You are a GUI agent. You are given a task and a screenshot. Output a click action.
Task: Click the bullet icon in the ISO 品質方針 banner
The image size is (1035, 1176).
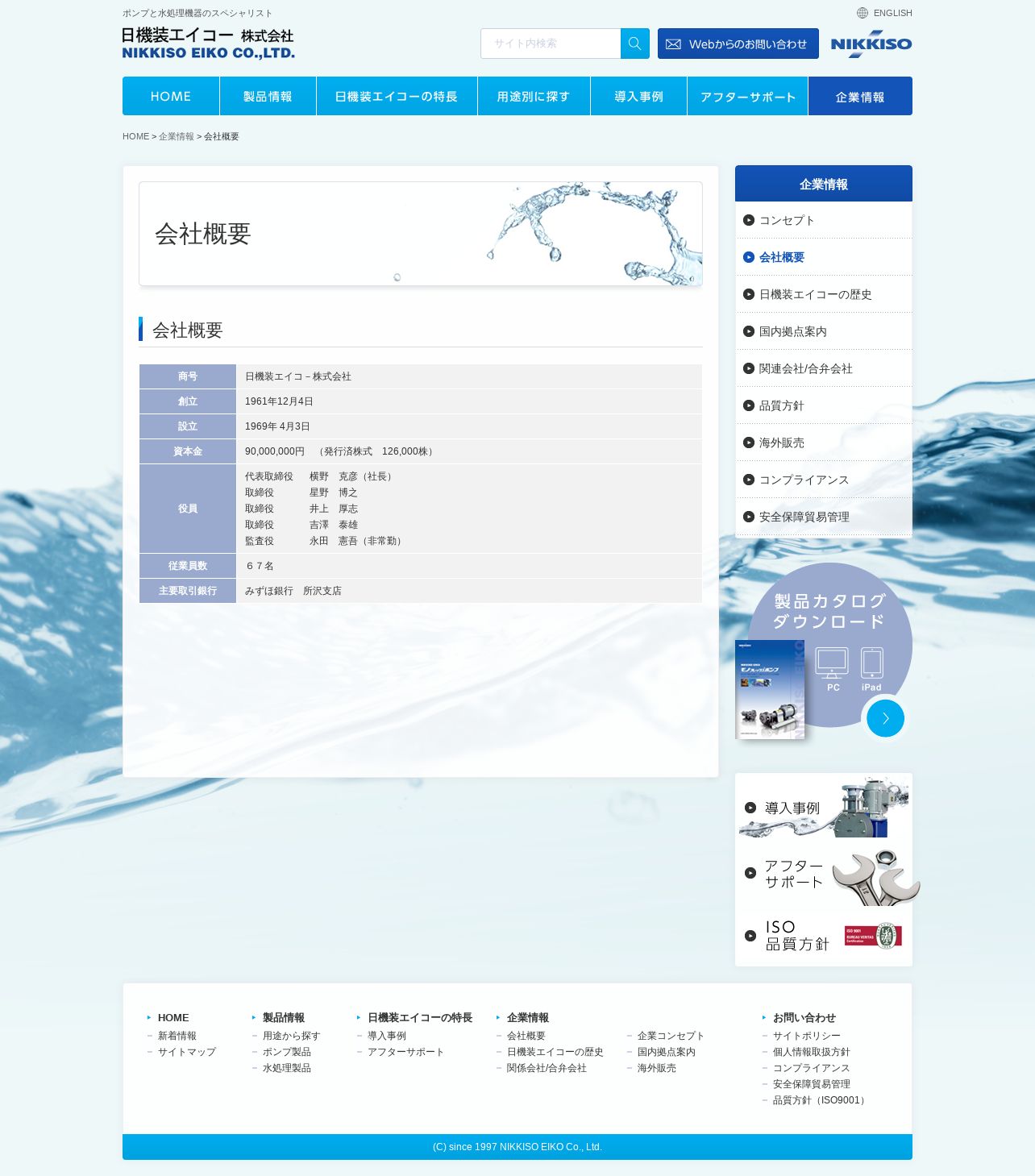750,936
